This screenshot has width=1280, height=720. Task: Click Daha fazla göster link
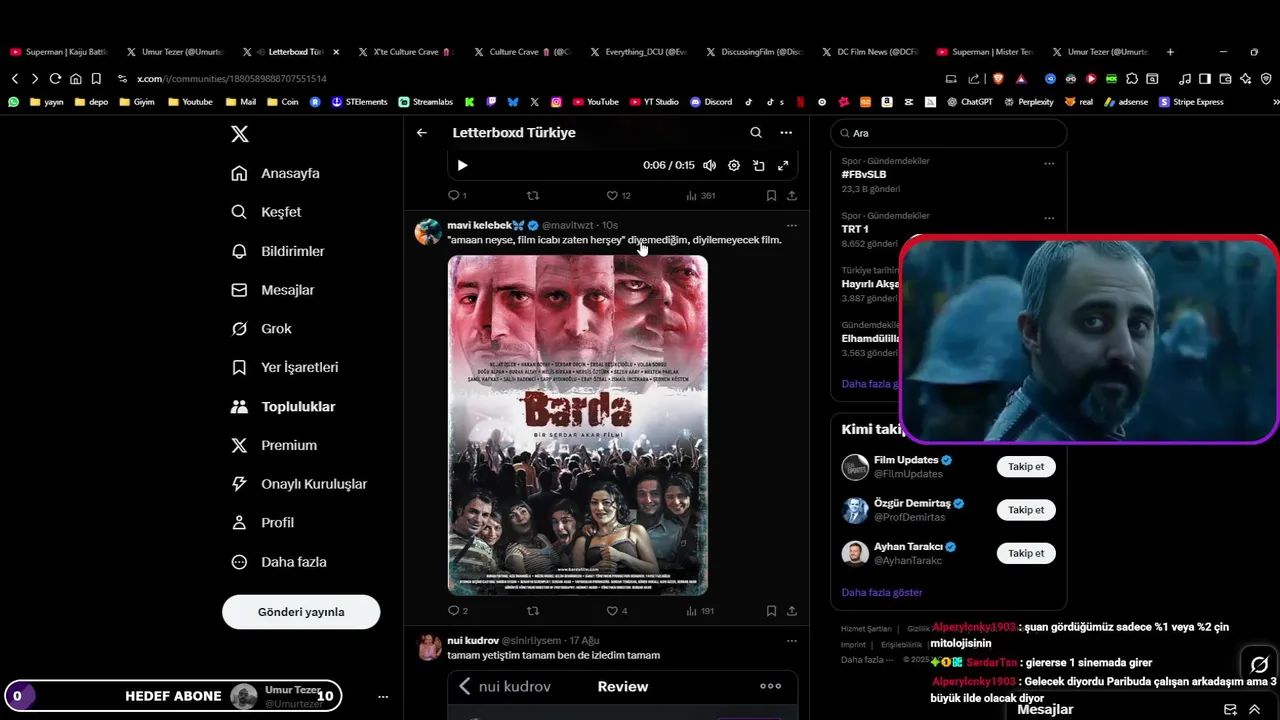point(882,592)
